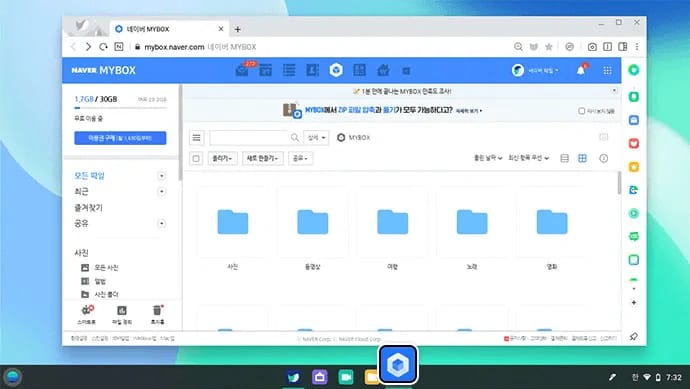Select 즐겨찾기 in the sidebar
The width and height of the screenshot is (690, 389).
(88, 208)
